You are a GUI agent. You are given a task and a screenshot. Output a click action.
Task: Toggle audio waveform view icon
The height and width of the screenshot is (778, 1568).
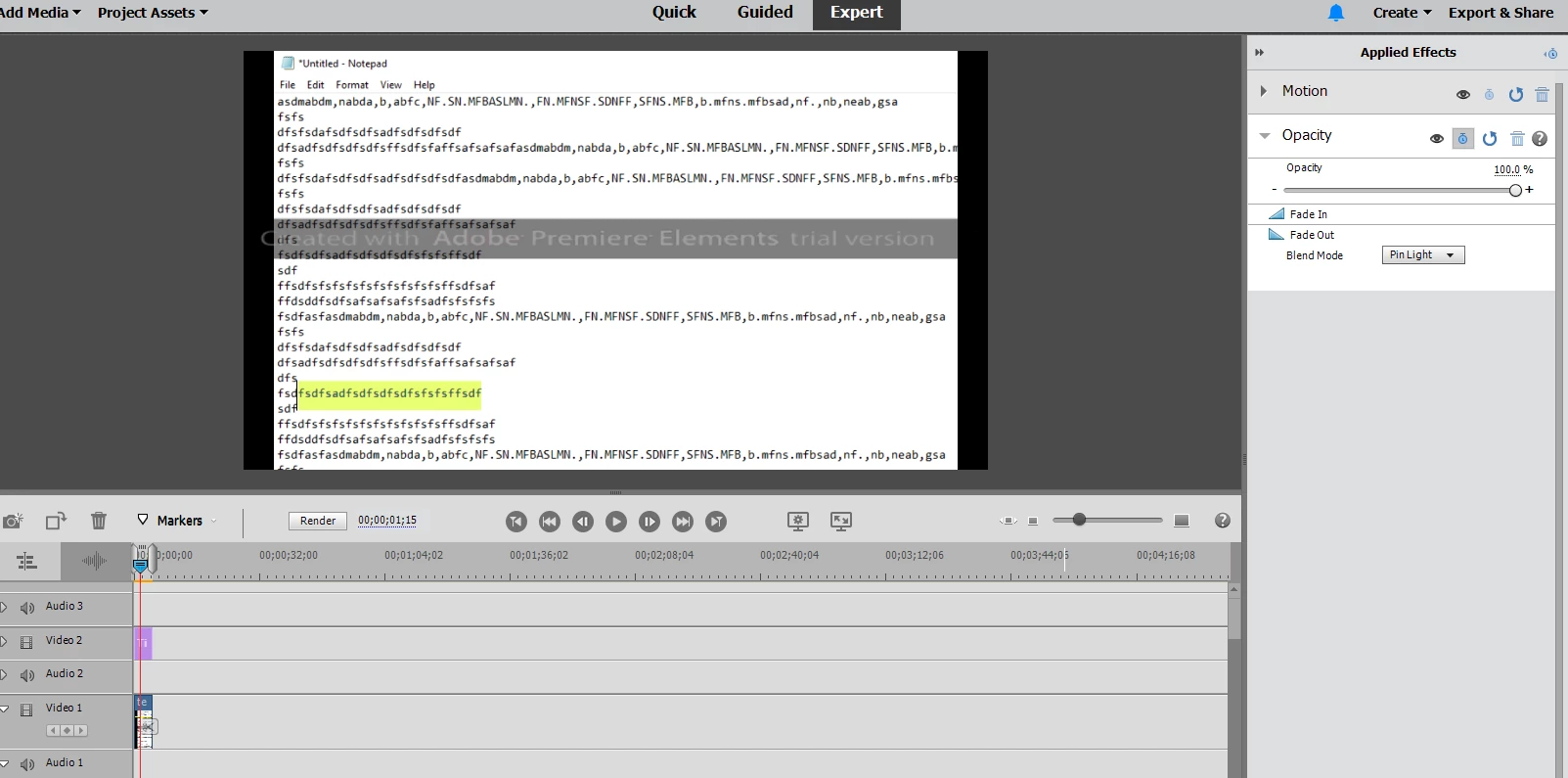95,561
